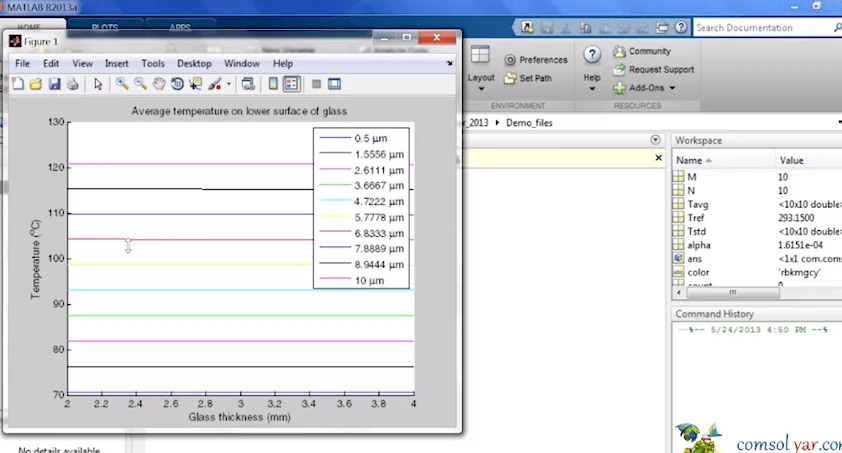Open the Tools menu in Figure window
This screenshot has width=842, height=453.
point(153,63)
